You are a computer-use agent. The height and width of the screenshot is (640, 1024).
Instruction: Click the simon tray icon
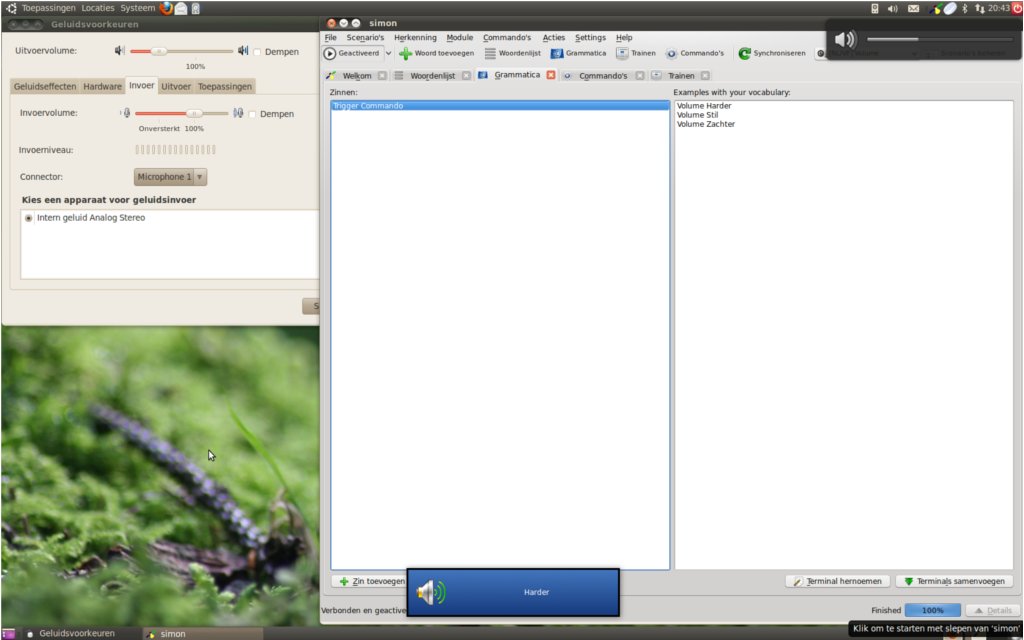point(936,8)
